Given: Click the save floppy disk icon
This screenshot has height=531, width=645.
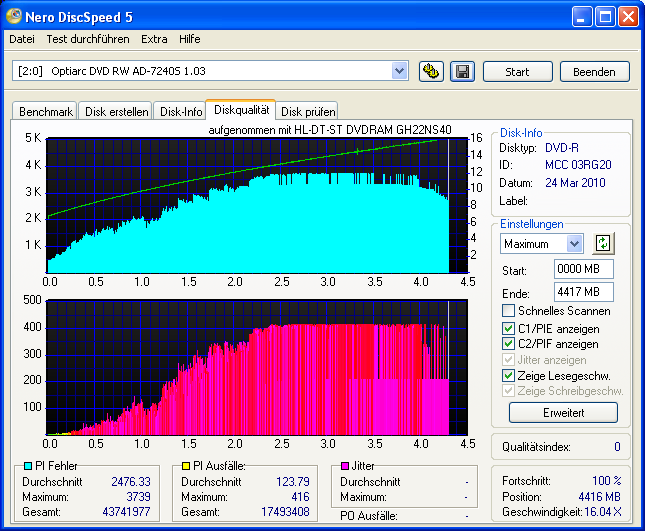Looking at the screenshot, I should 462,72.
